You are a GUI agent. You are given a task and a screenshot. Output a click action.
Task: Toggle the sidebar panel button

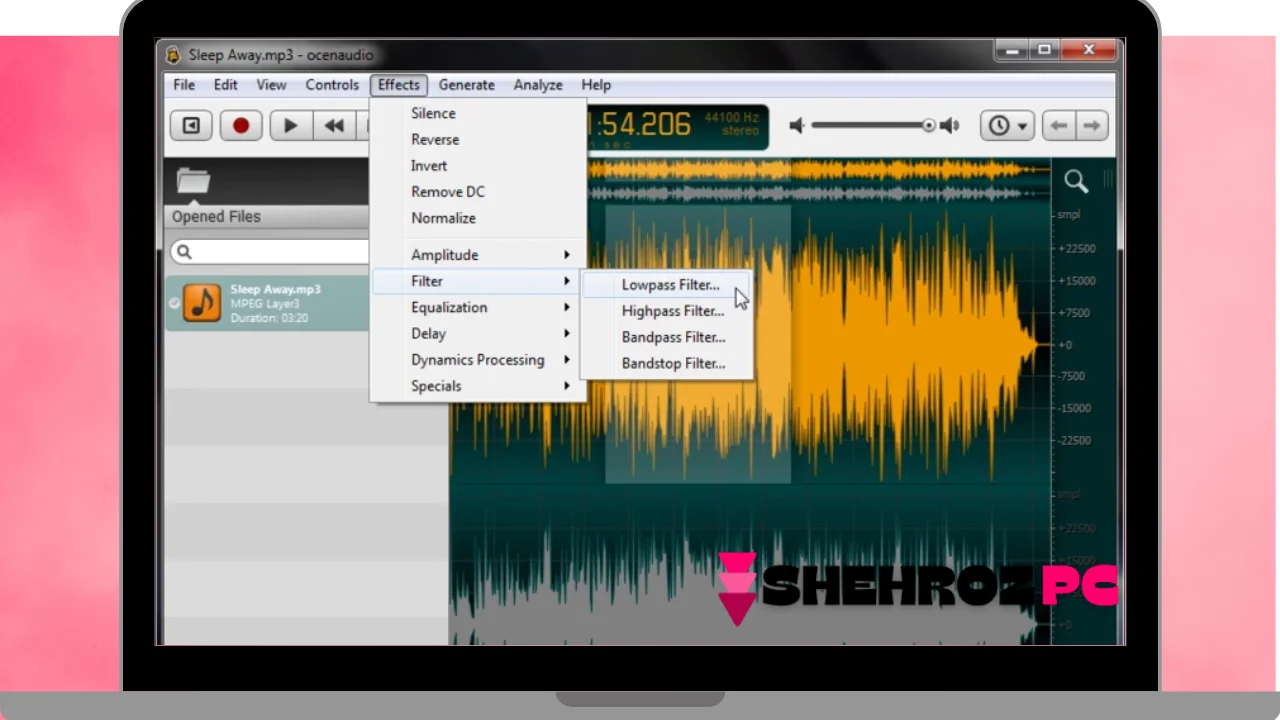click(191, 126)
